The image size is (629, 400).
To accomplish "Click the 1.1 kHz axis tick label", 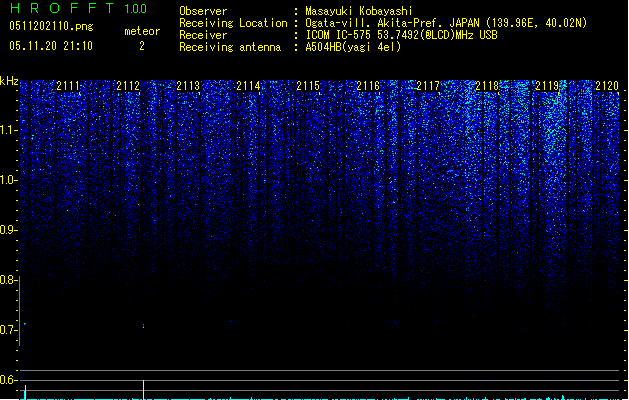I will point(8,130).
